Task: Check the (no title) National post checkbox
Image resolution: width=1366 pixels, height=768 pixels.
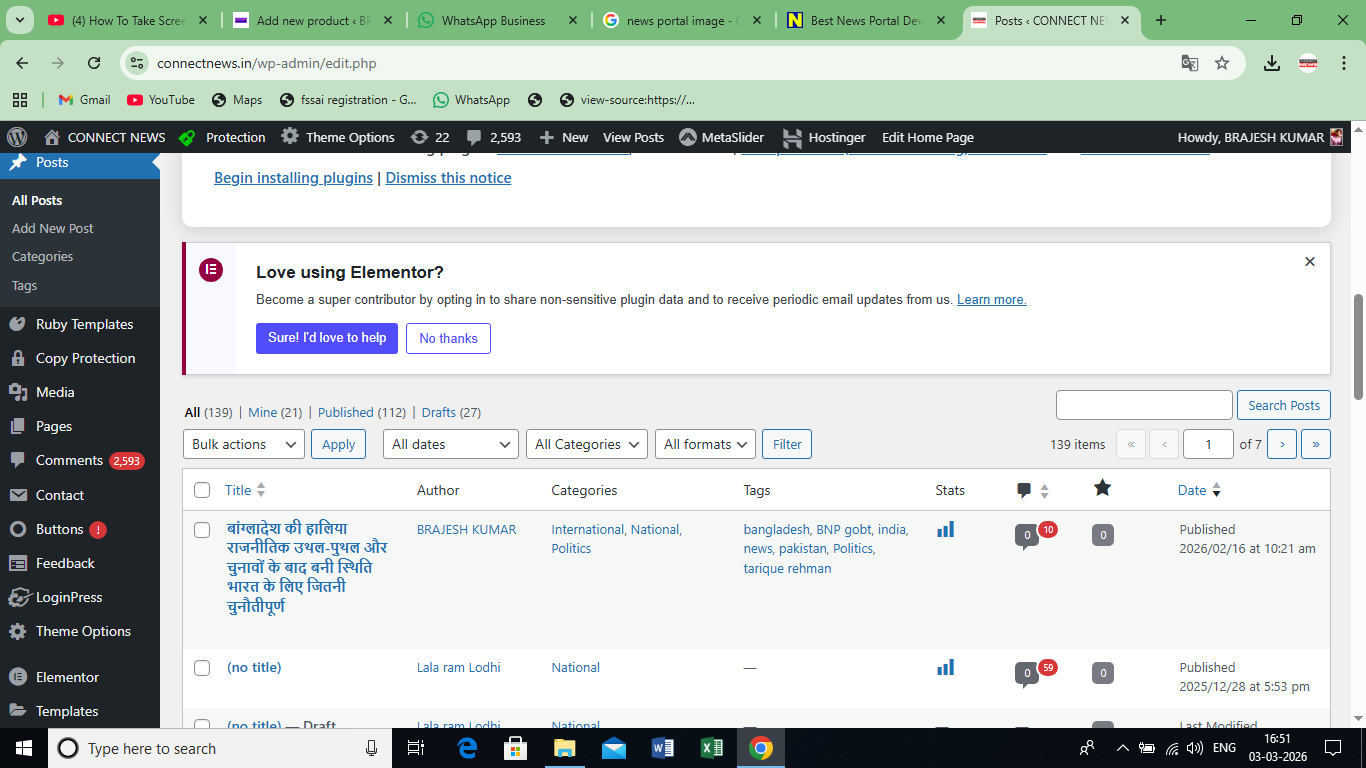Action: coord(202,668)
